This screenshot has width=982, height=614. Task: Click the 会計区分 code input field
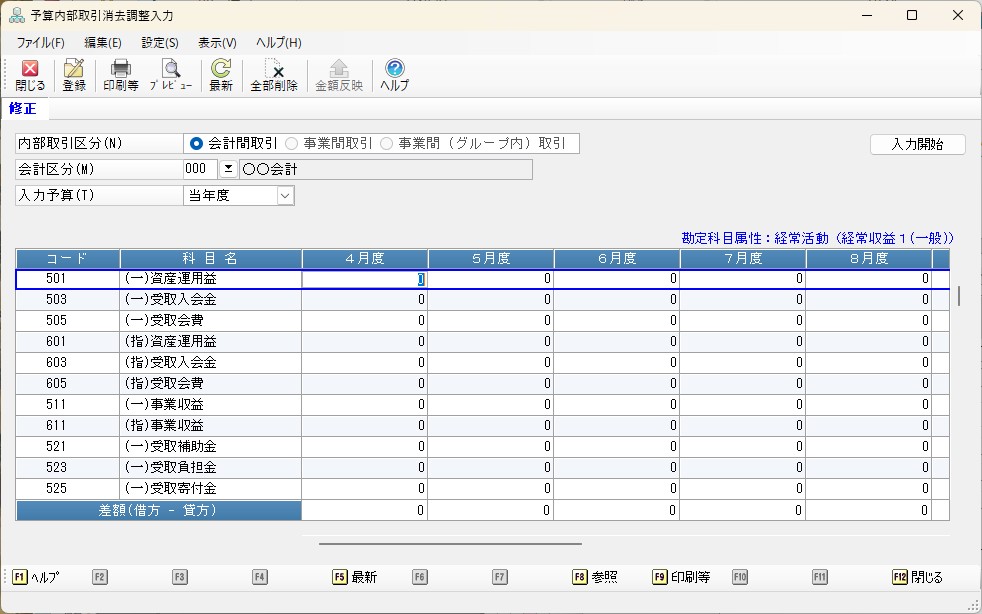pyautogui.click(x=200, y=169)
